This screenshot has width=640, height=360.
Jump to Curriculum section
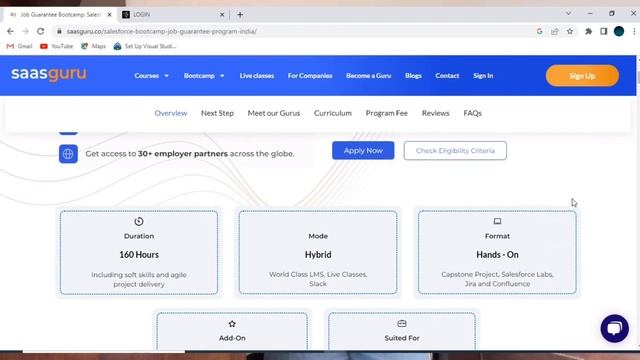click(333, 113)
